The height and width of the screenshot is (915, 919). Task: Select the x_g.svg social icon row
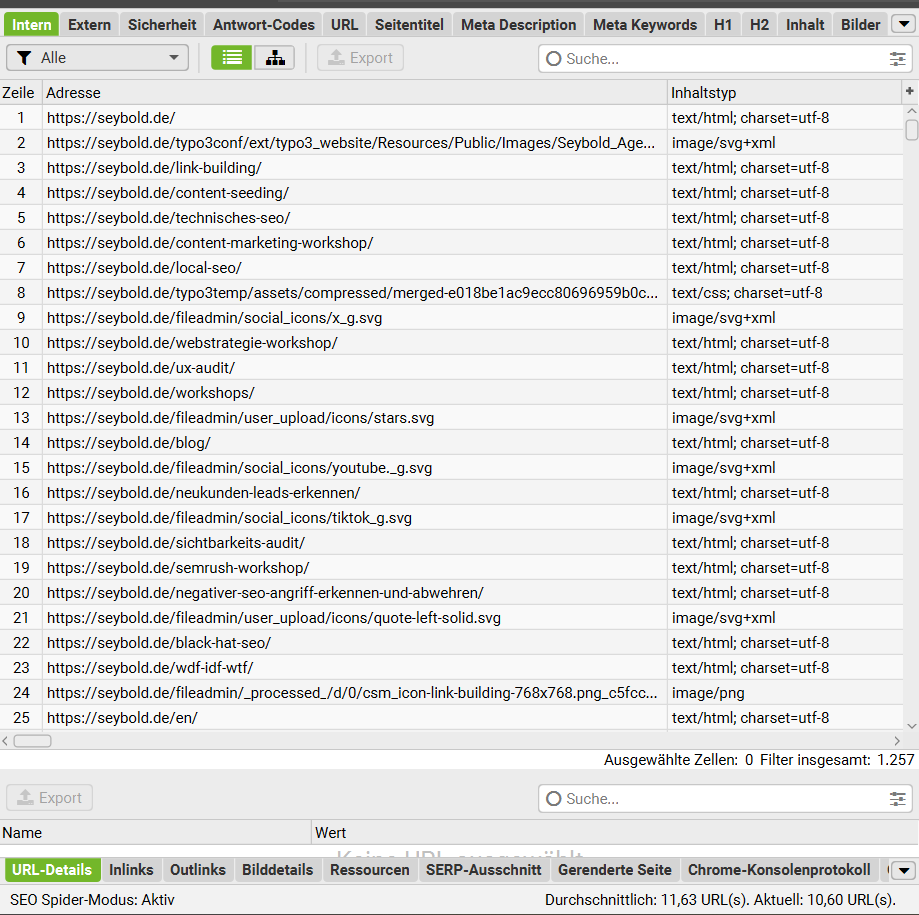(x=451, y=318)
